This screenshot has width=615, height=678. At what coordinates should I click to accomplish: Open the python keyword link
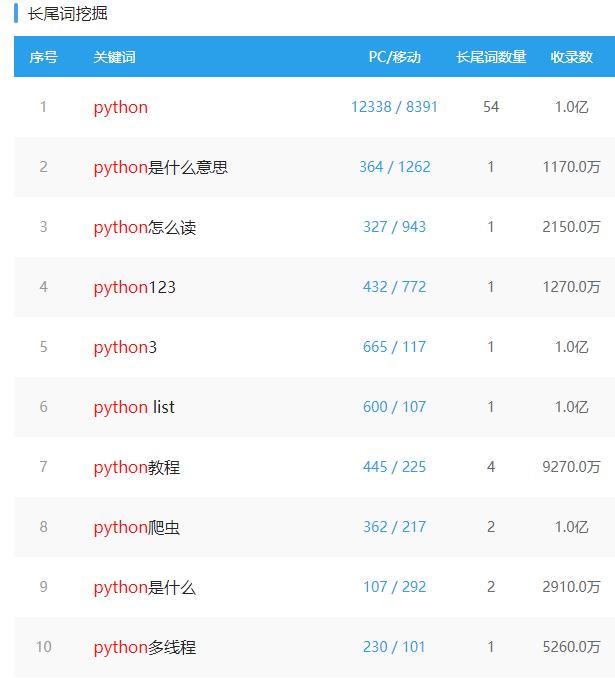(x=121, y=108)
